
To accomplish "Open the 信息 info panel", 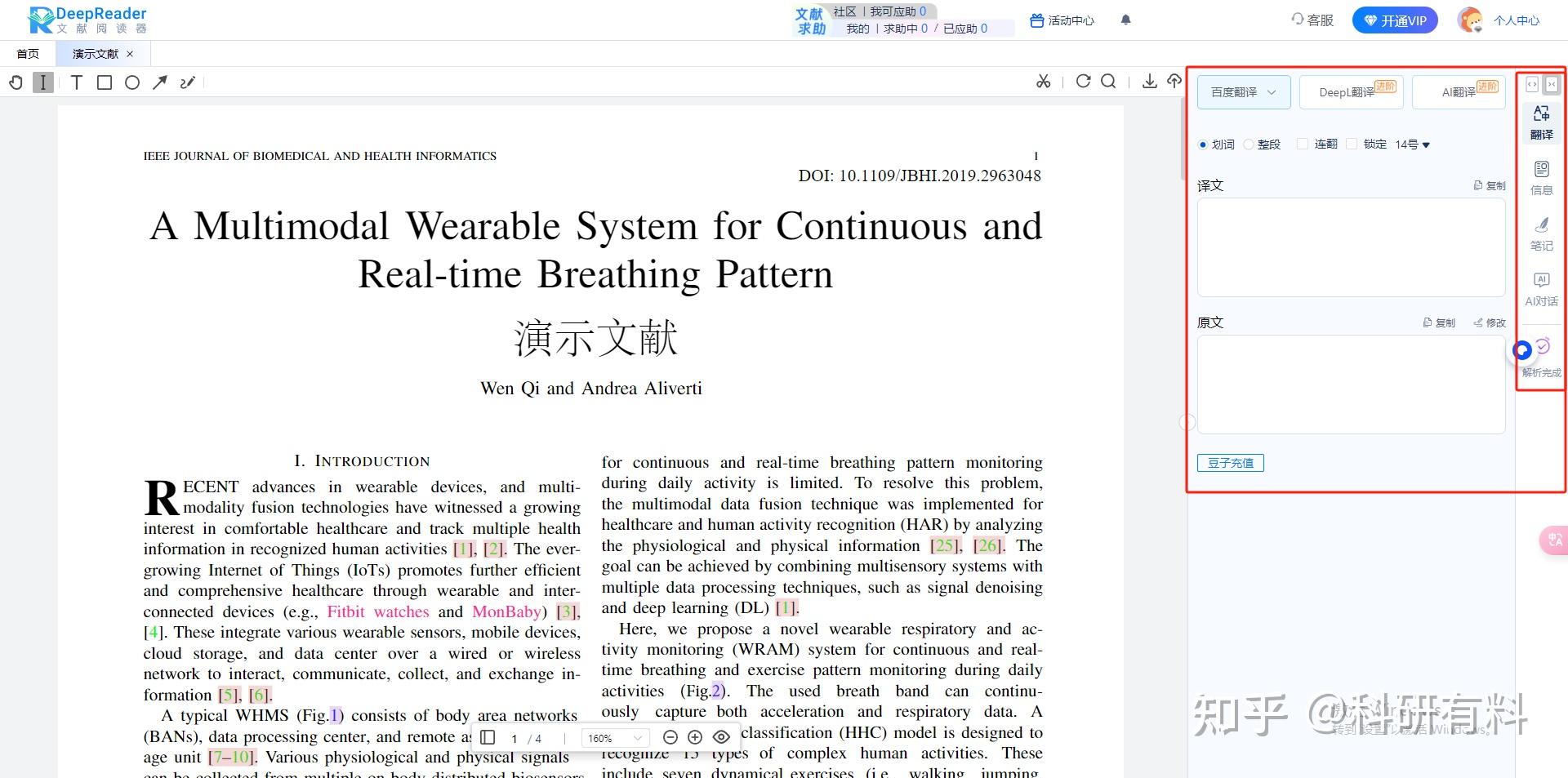I will pyautogui.click(x=1542, y=178).
